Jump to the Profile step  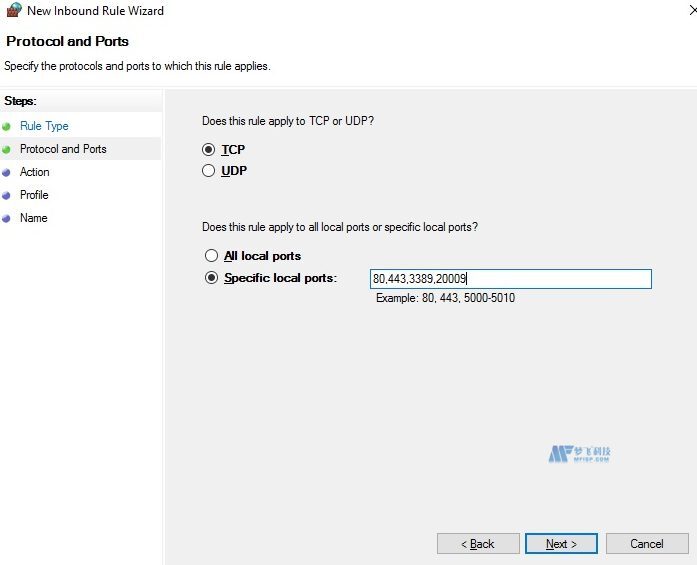pos(34,195)
